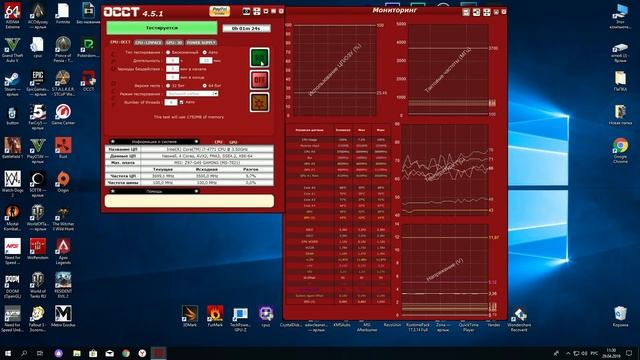Collapse the system information section header
The image size is (640, 360).
pyautogui.click(x=154, y=142)
